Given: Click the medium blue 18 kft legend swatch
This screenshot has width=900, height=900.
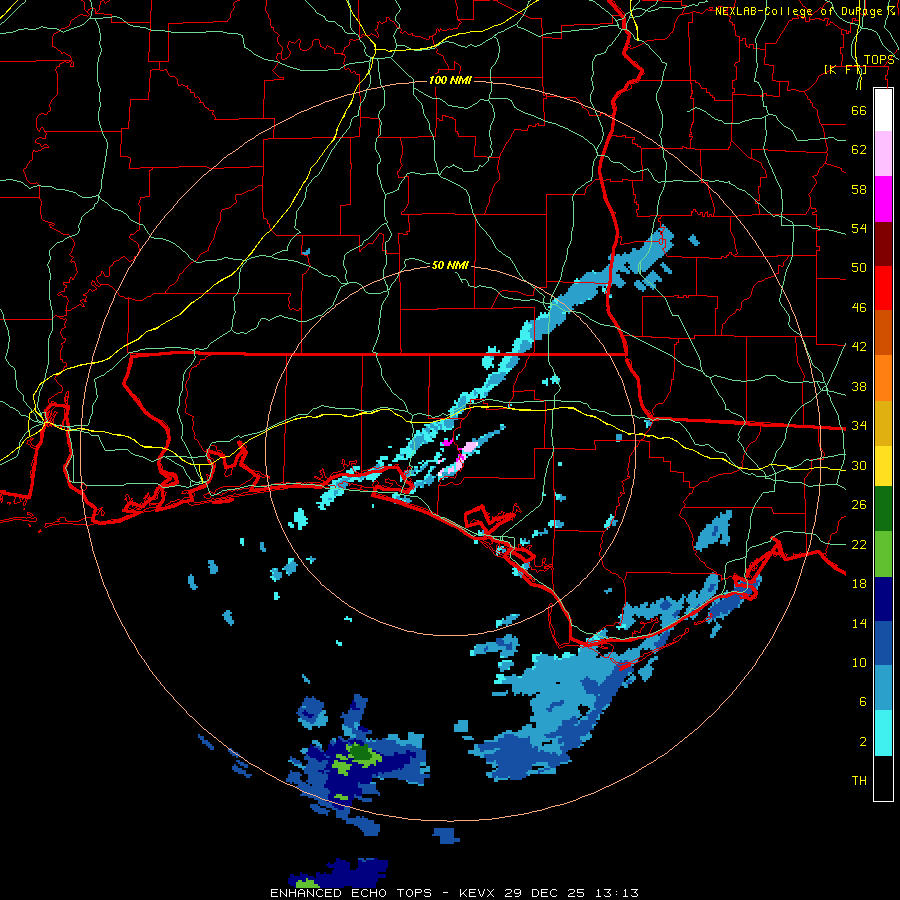Looking at the screenshot, I should tap(883, 643).
